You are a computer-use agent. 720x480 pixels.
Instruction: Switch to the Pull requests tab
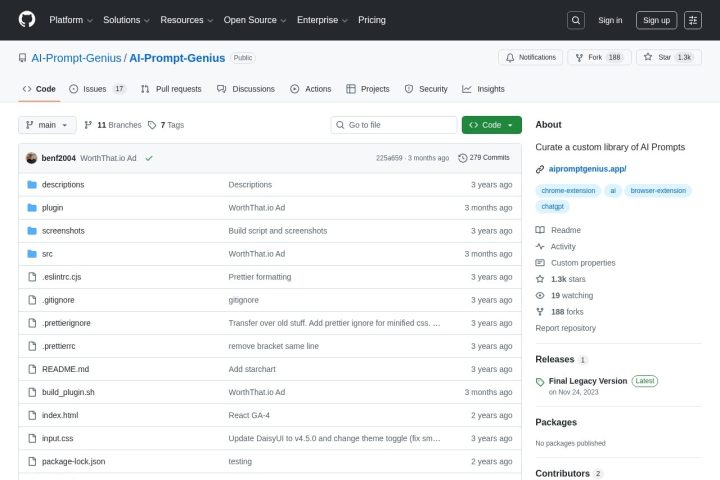pos(171,89)
